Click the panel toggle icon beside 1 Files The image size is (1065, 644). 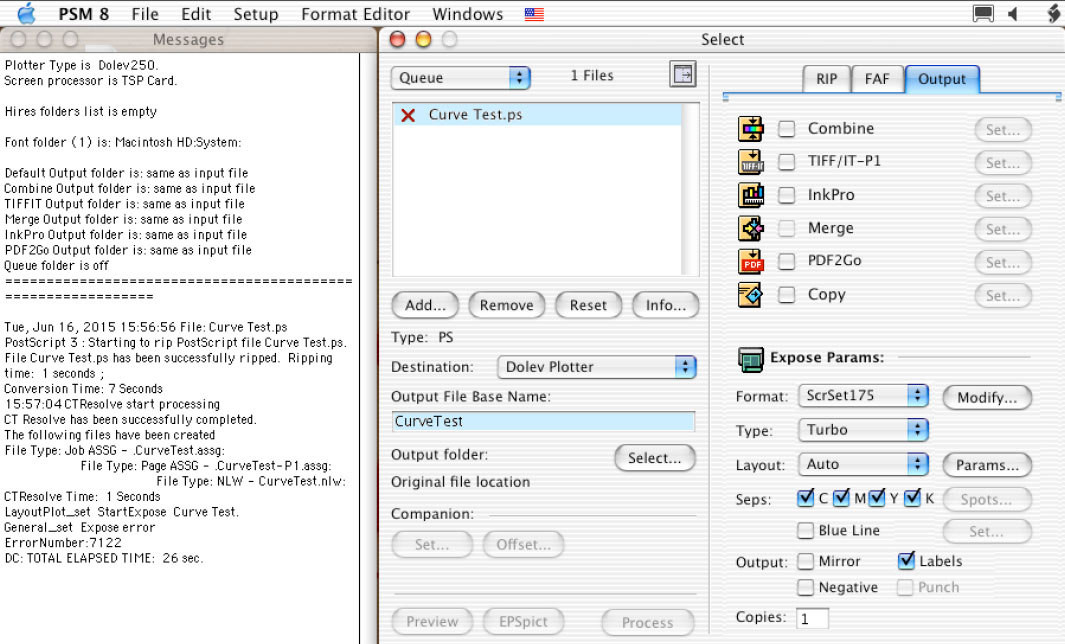[683, 73]
